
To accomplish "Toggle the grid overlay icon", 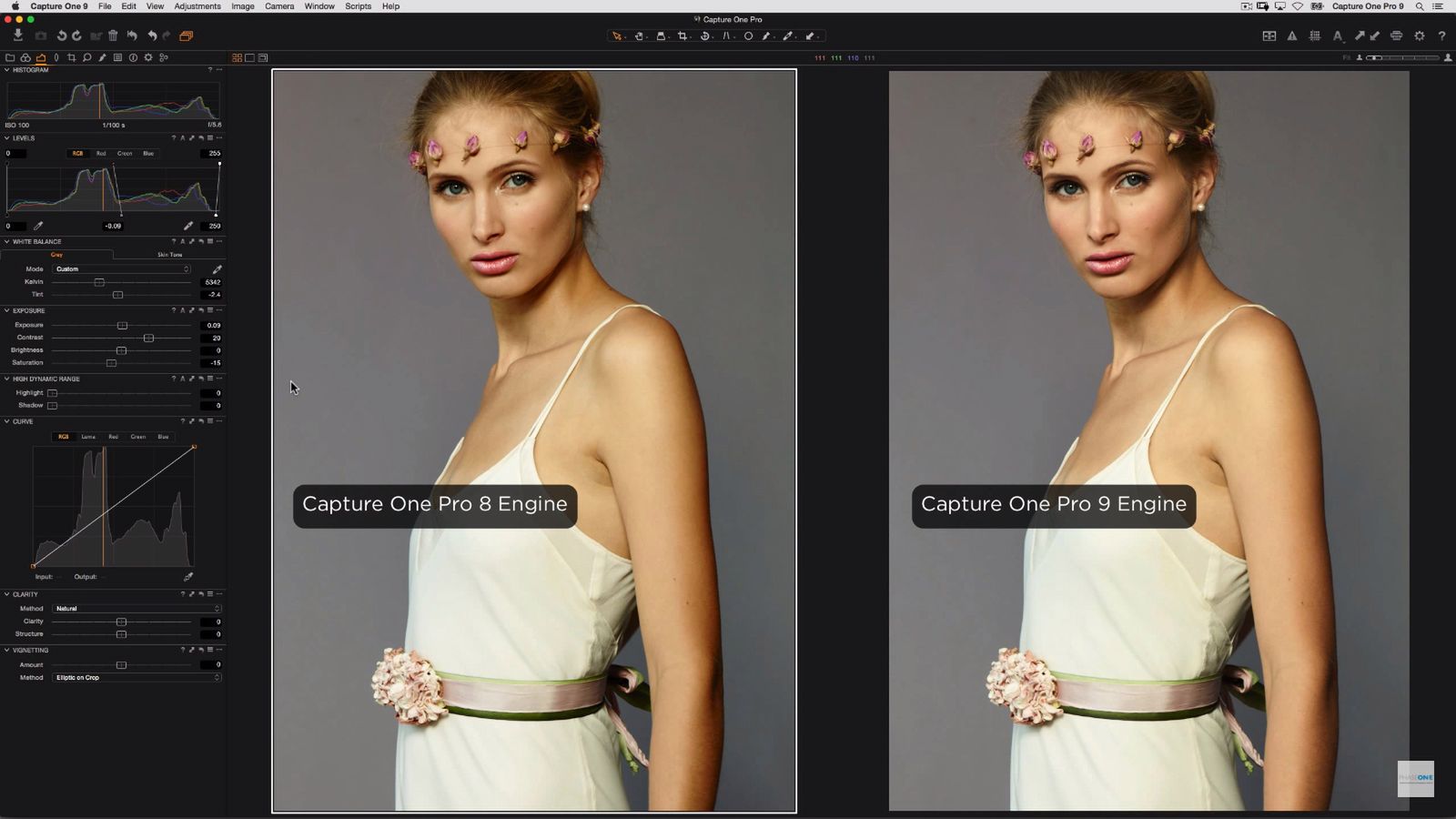I will tap(1315, 36).
